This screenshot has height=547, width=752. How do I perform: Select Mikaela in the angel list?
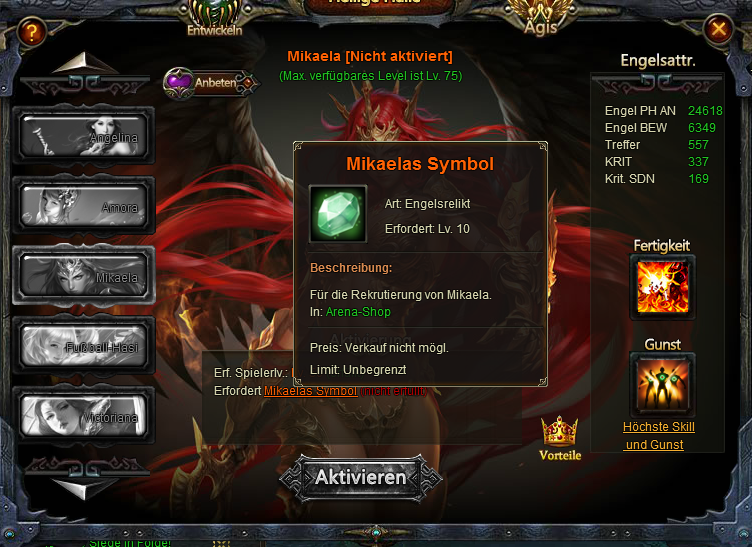(83, 276)
